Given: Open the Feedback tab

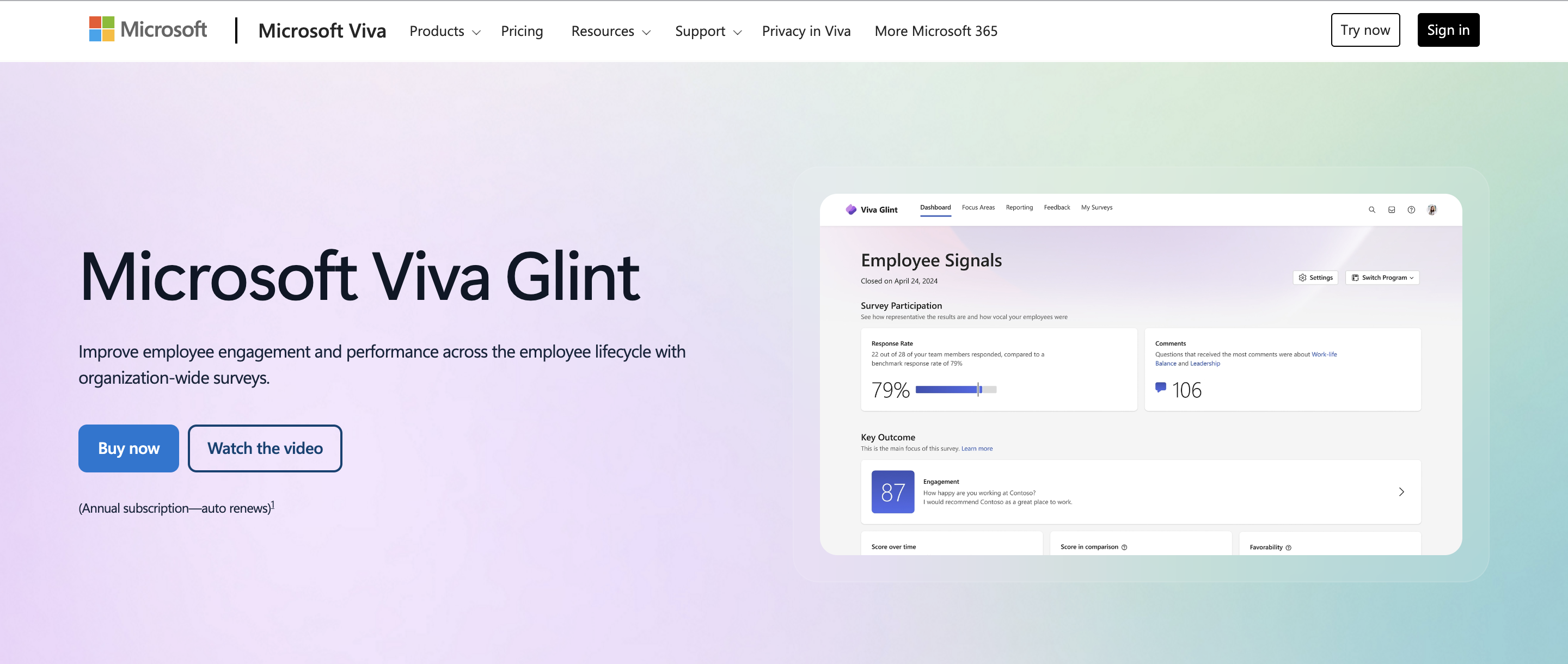Looking at the screenshot, I should (1057, 207).
